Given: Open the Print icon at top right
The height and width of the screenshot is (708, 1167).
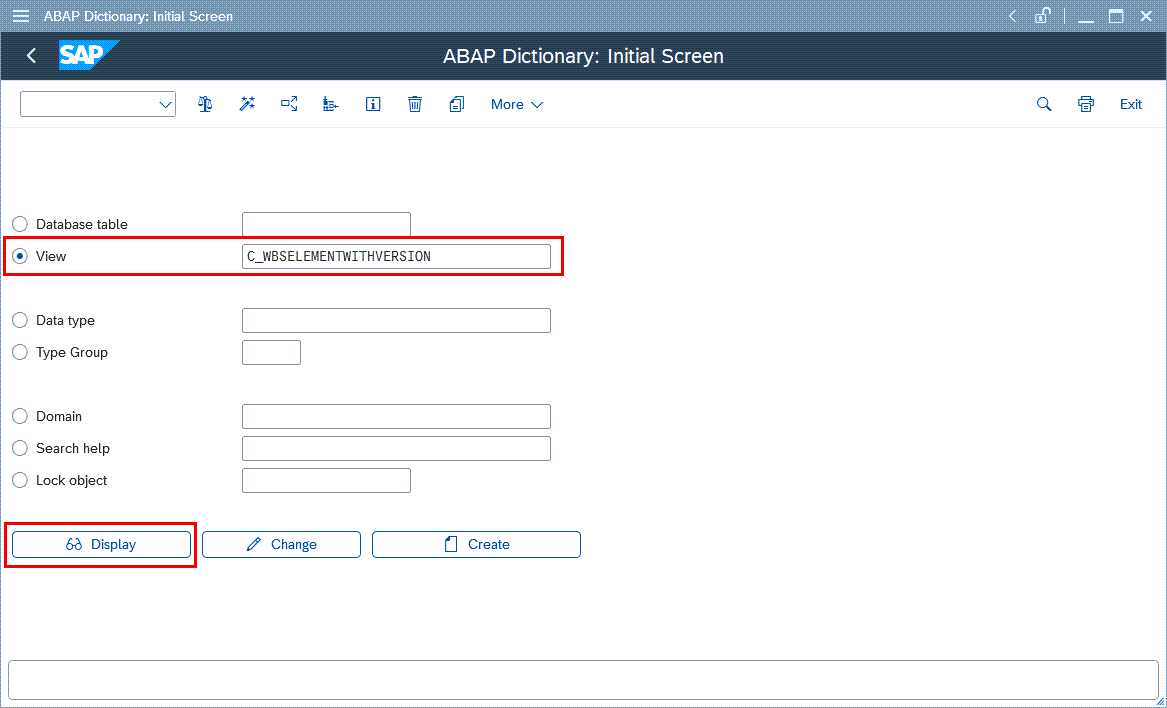Looking at the screenshot, I should pyautogui.click(x=1085, y=104).
